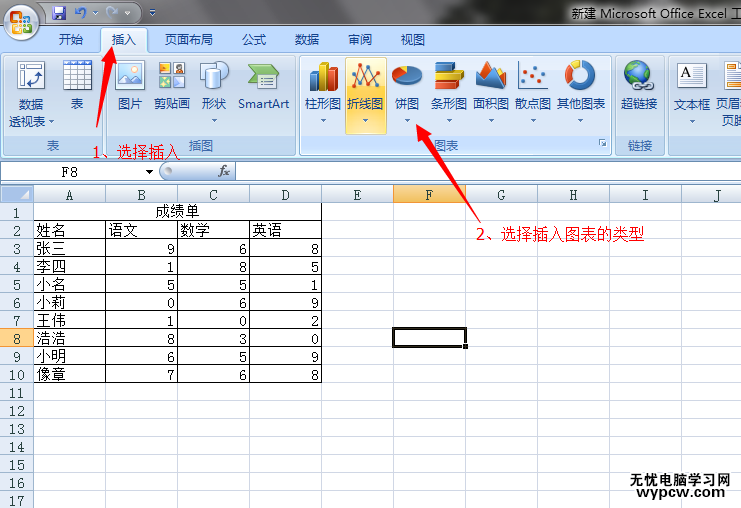Open the 图表 group dialog launcher
The height and width of the screenshot is (508, 741).
coord(603,143)
